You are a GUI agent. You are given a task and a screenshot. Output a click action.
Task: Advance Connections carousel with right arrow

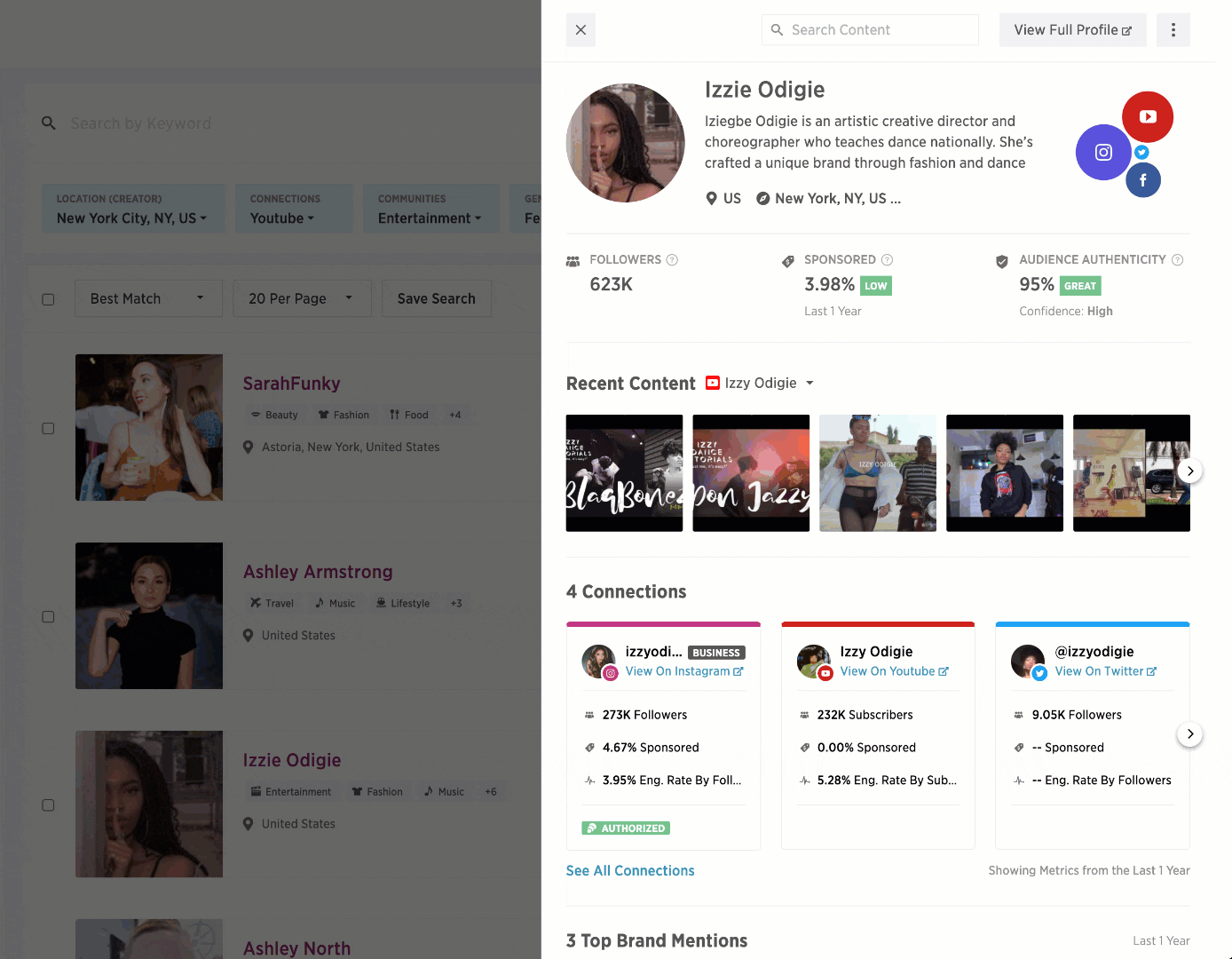(1190, 734)
